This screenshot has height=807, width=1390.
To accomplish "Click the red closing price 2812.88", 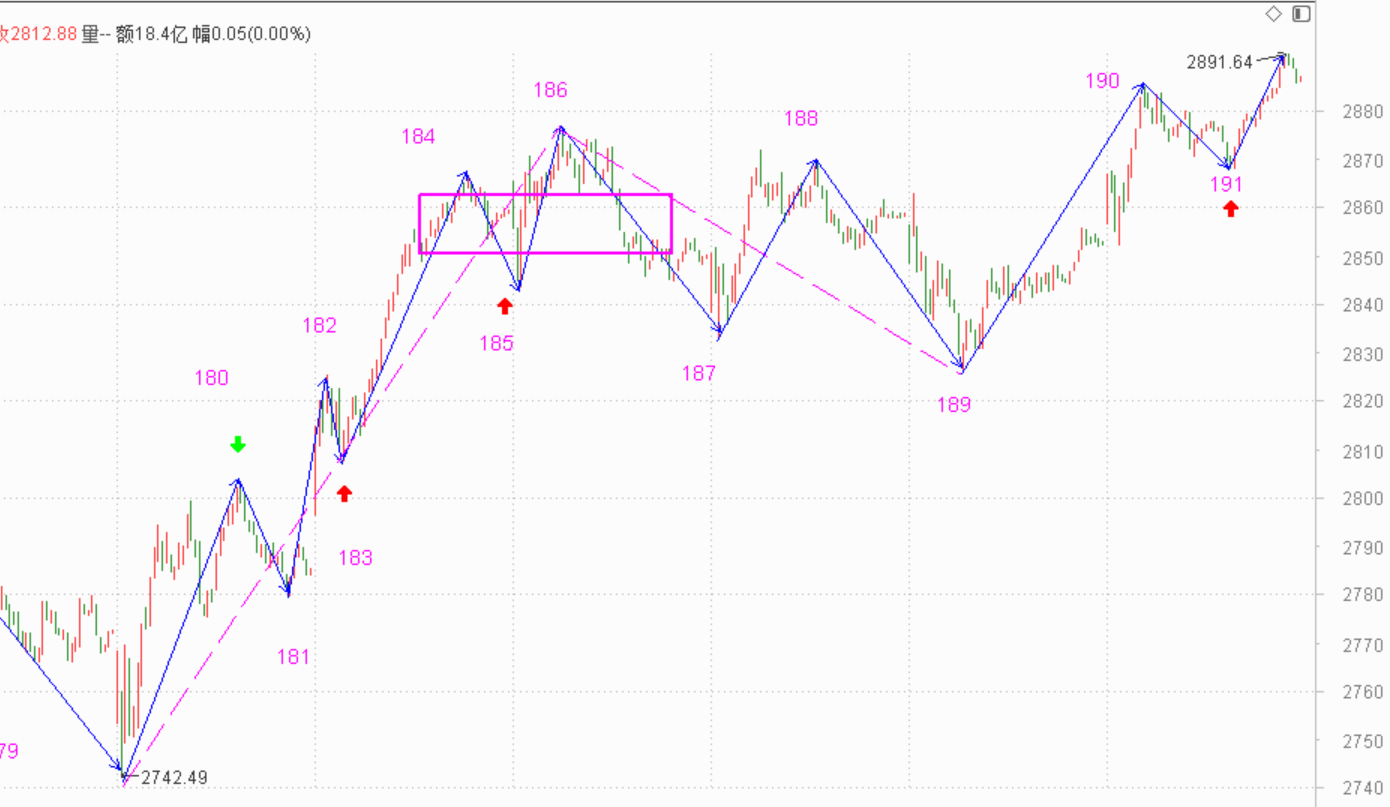I will [44, 34].
